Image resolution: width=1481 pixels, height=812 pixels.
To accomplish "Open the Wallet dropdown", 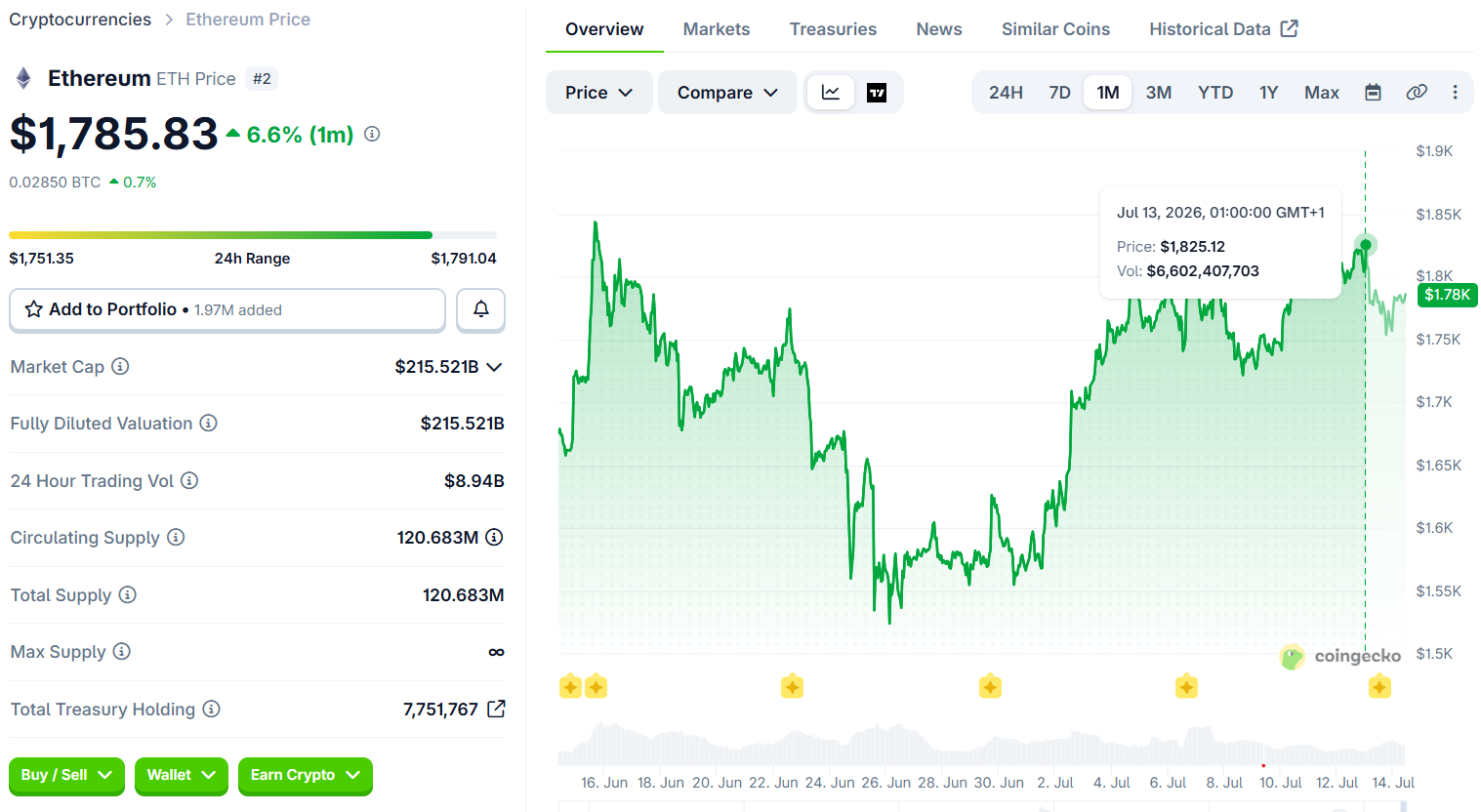I will point(182,775).
